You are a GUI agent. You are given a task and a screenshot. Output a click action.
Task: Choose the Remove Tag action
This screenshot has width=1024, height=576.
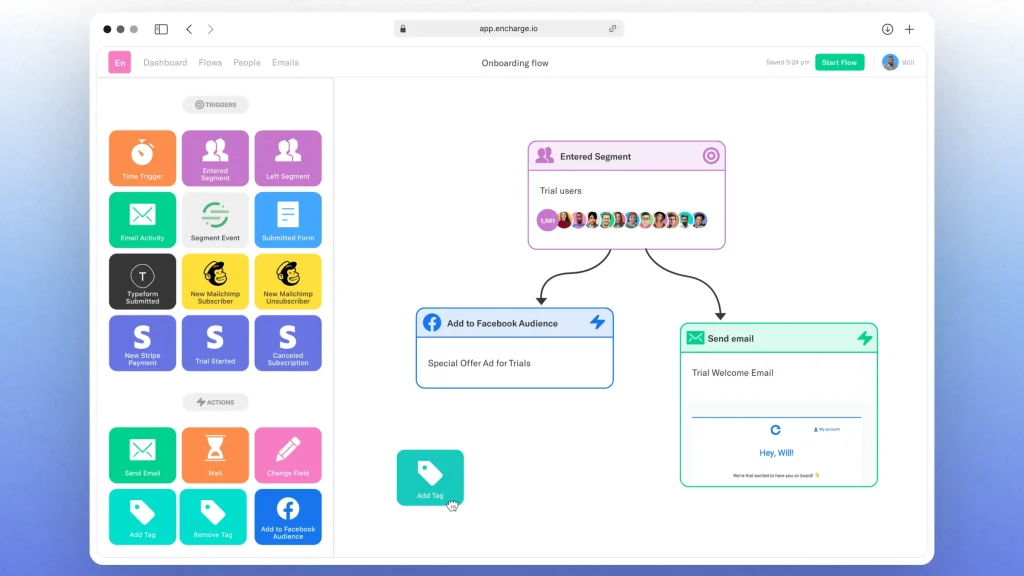pos(215,516)
